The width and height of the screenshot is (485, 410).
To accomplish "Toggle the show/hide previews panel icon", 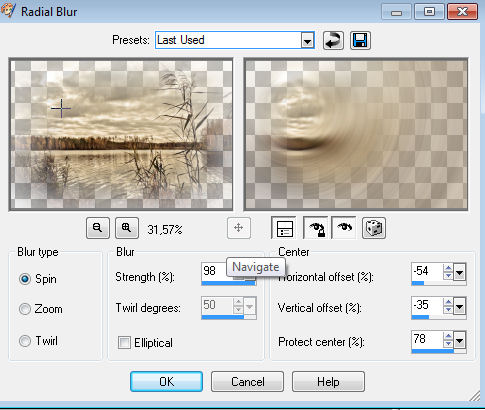I will [x=284, y=228].
